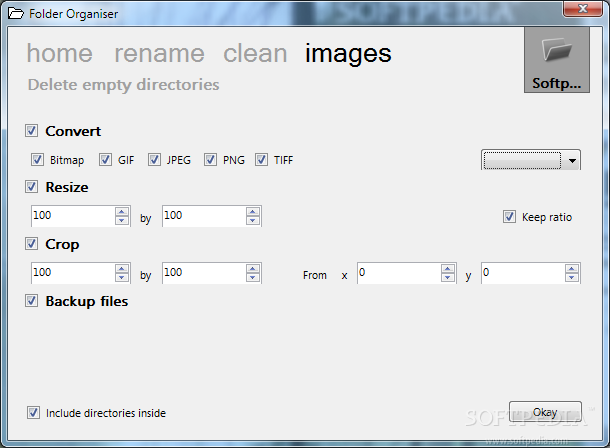
Task: Uncheck the Keep ratio option
Action: pyautogui.click(x=509, y=217)
